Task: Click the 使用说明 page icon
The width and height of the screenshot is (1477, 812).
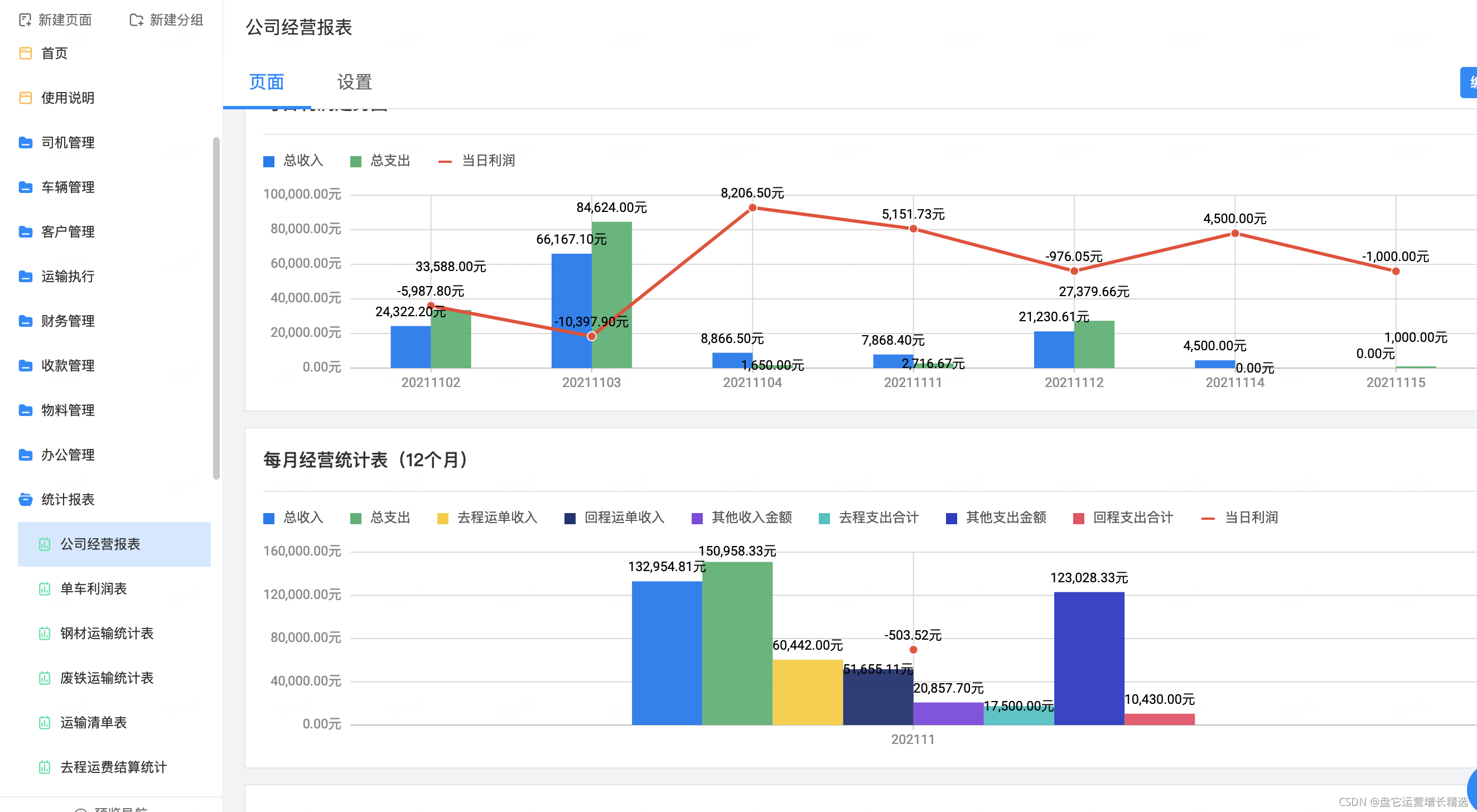Action: (x=25, y=98)
